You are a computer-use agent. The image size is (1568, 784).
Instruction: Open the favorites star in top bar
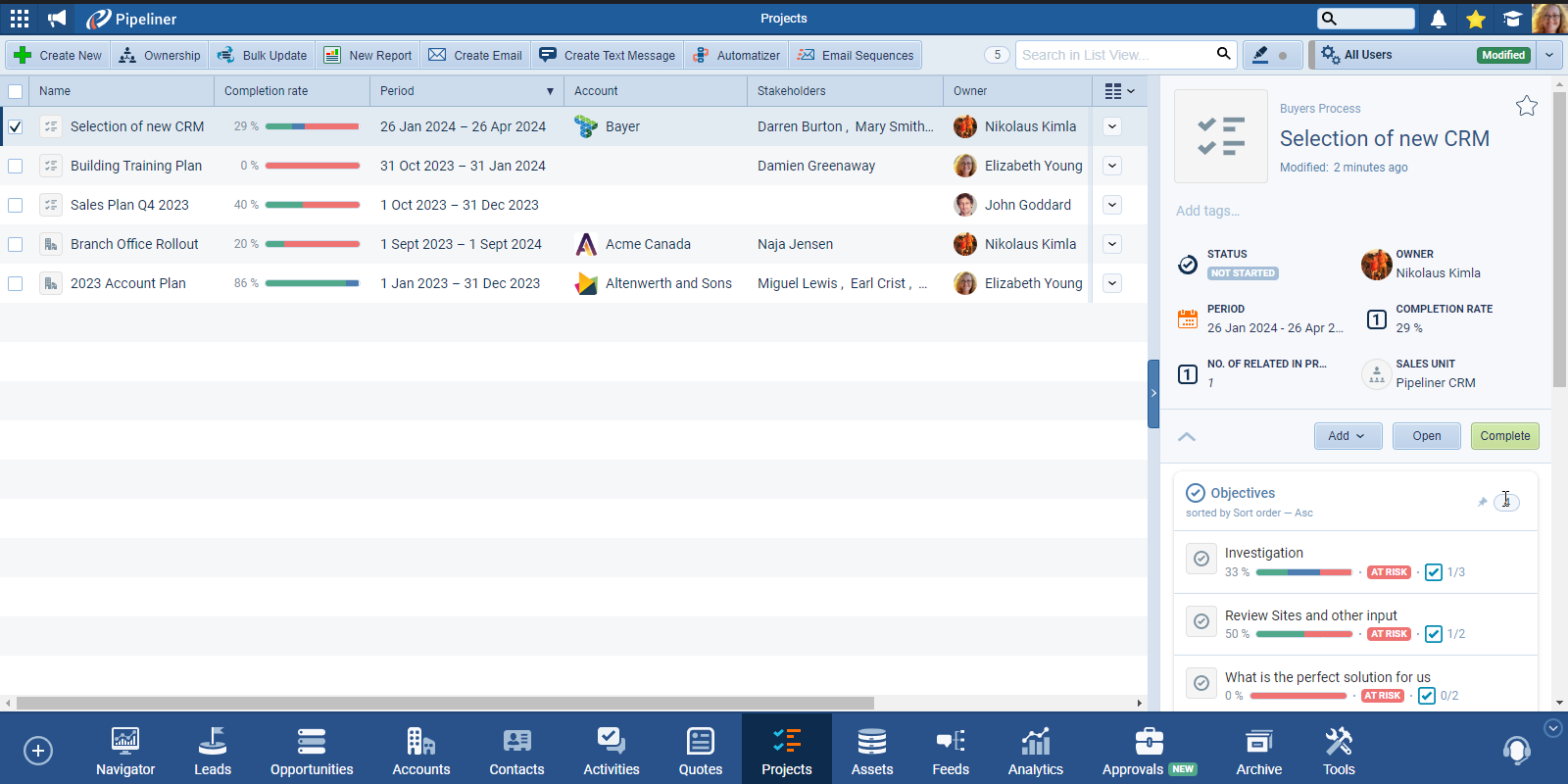pyautogui.click(x=1476, y=19)
